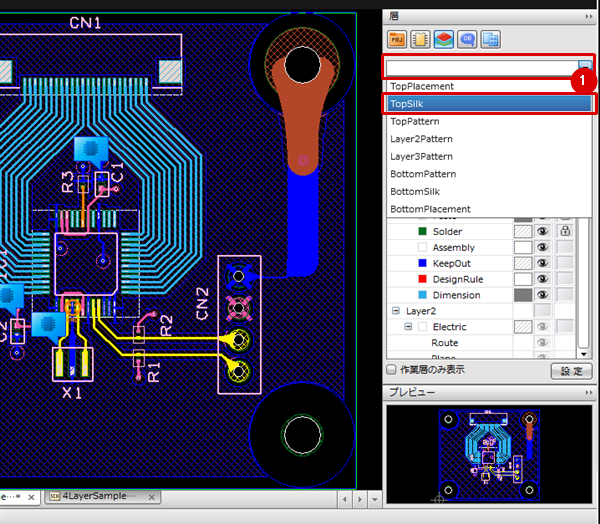Click CN1 silk label on board
The height and width of the screenshot is (524, 600).
(85, 23)
